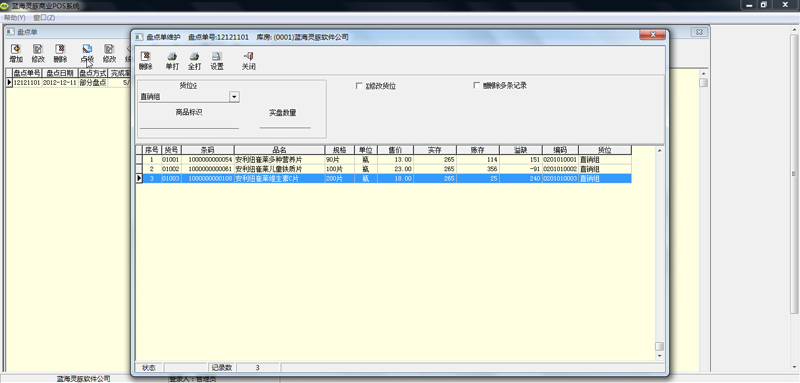
Task: Click 溢缺 cell -91
Action: [x=520, y=169]
